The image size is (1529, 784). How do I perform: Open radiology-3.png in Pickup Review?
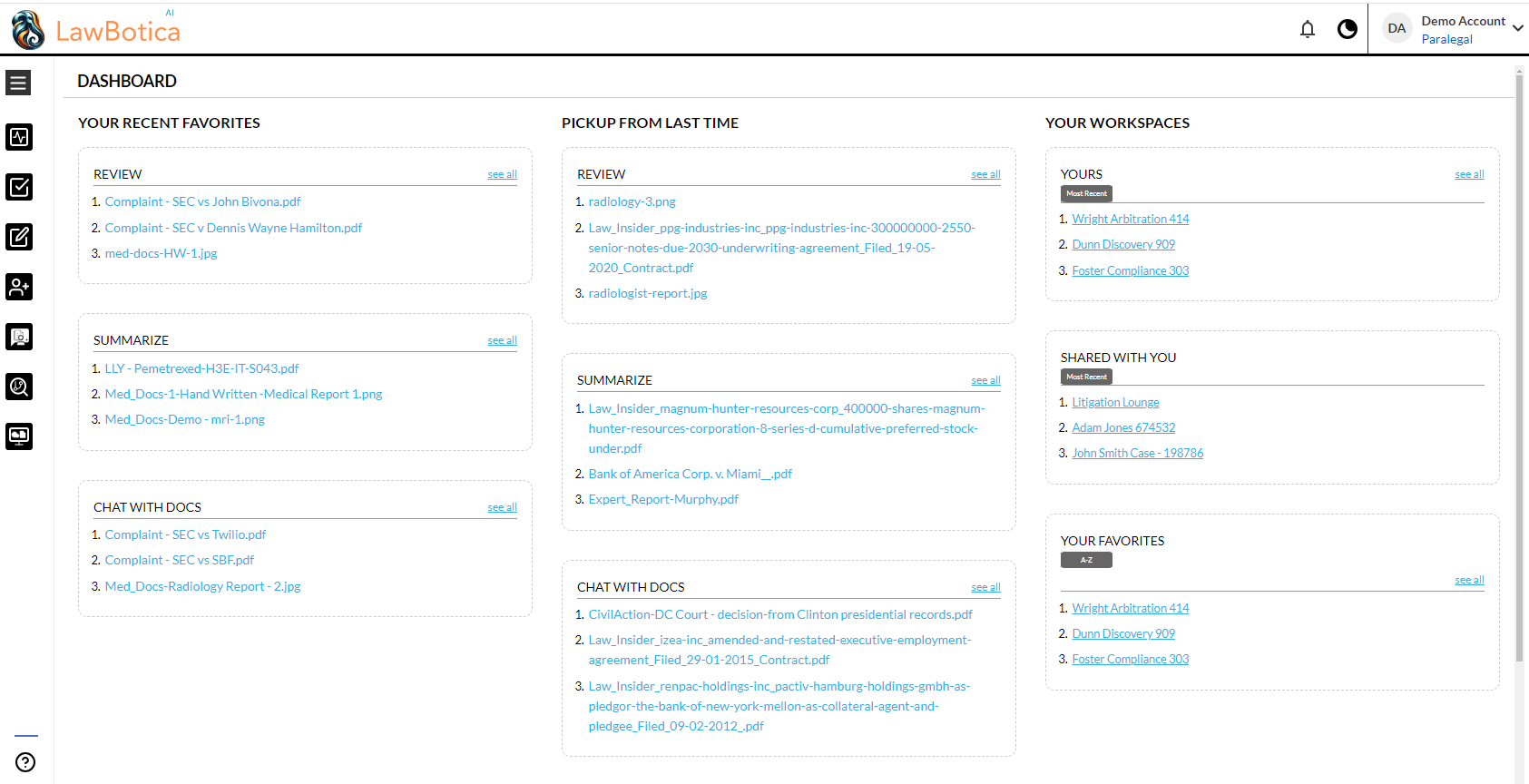(632, 201)
